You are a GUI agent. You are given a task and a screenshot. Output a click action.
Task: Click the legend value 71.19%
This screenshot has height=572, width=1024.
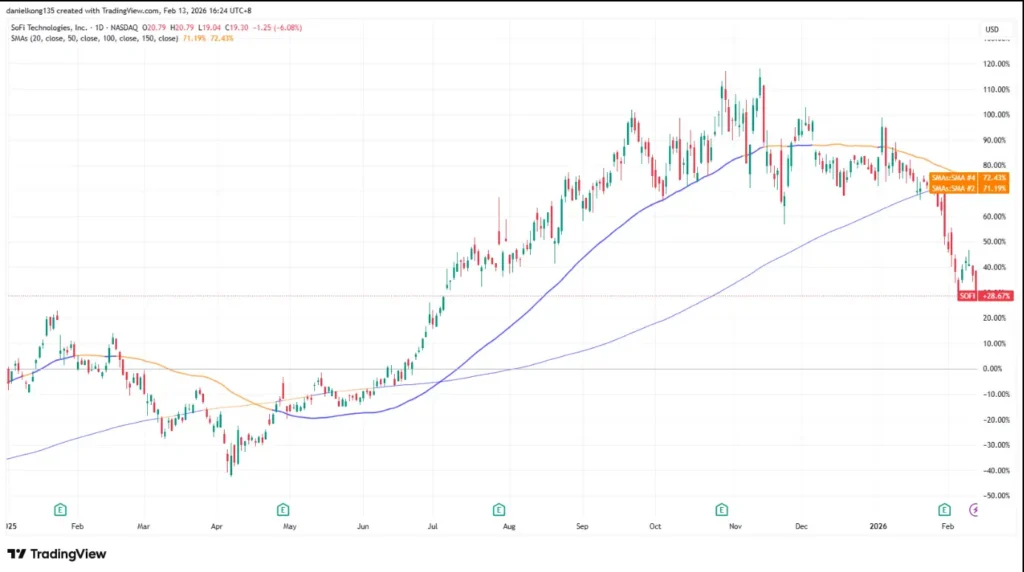(x=194, y=39)
